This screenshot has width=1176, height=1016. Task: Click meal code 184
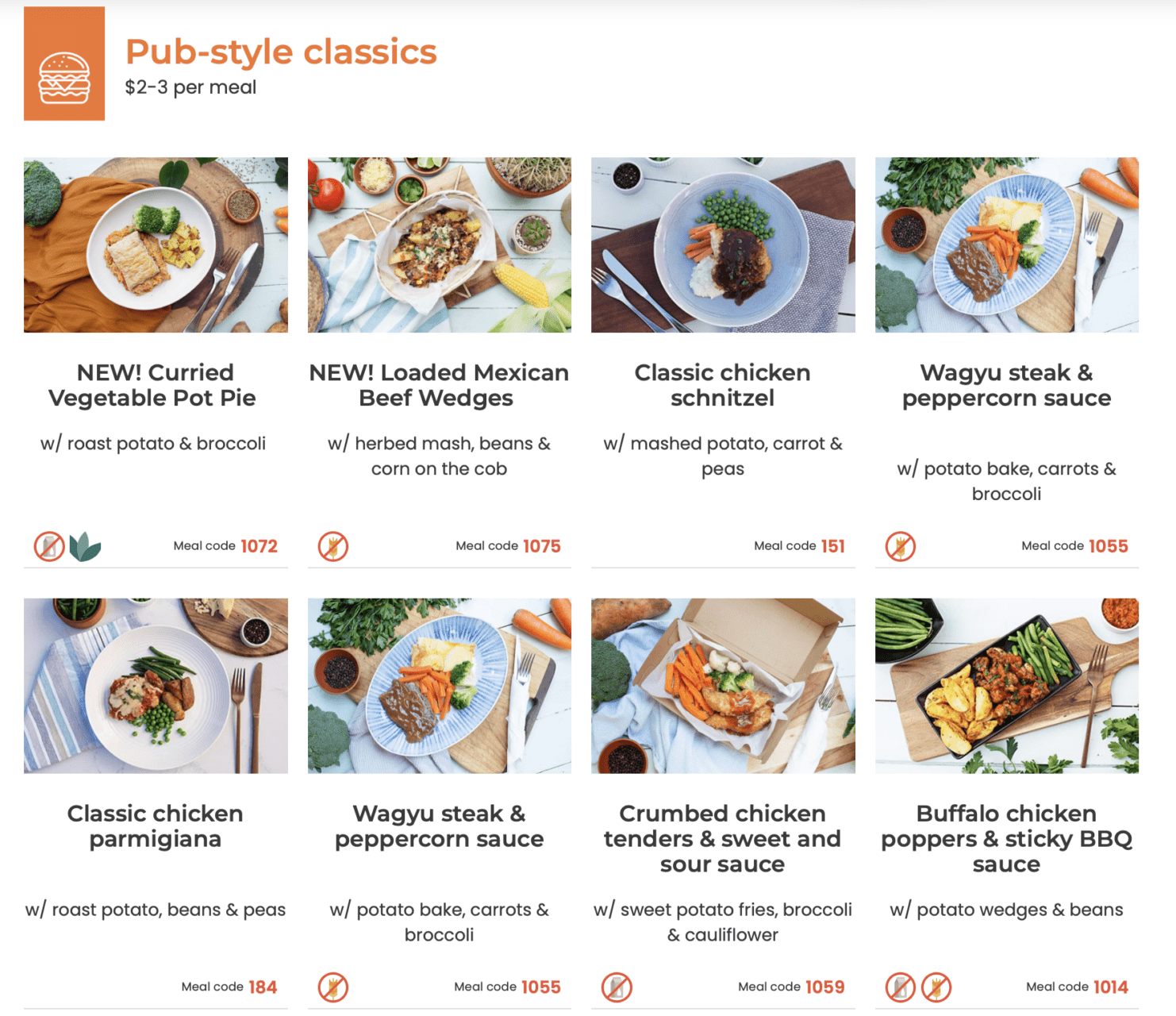(263, 987)
